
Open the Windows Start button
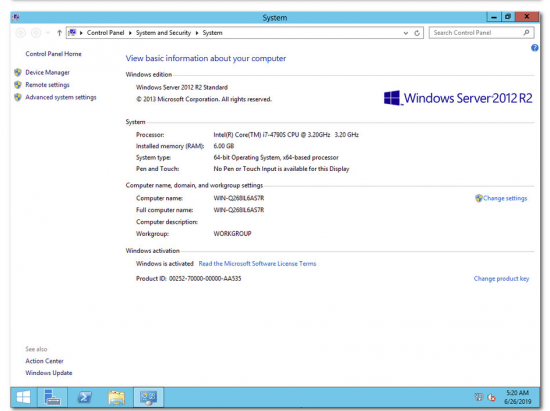[x=24, y=397]
